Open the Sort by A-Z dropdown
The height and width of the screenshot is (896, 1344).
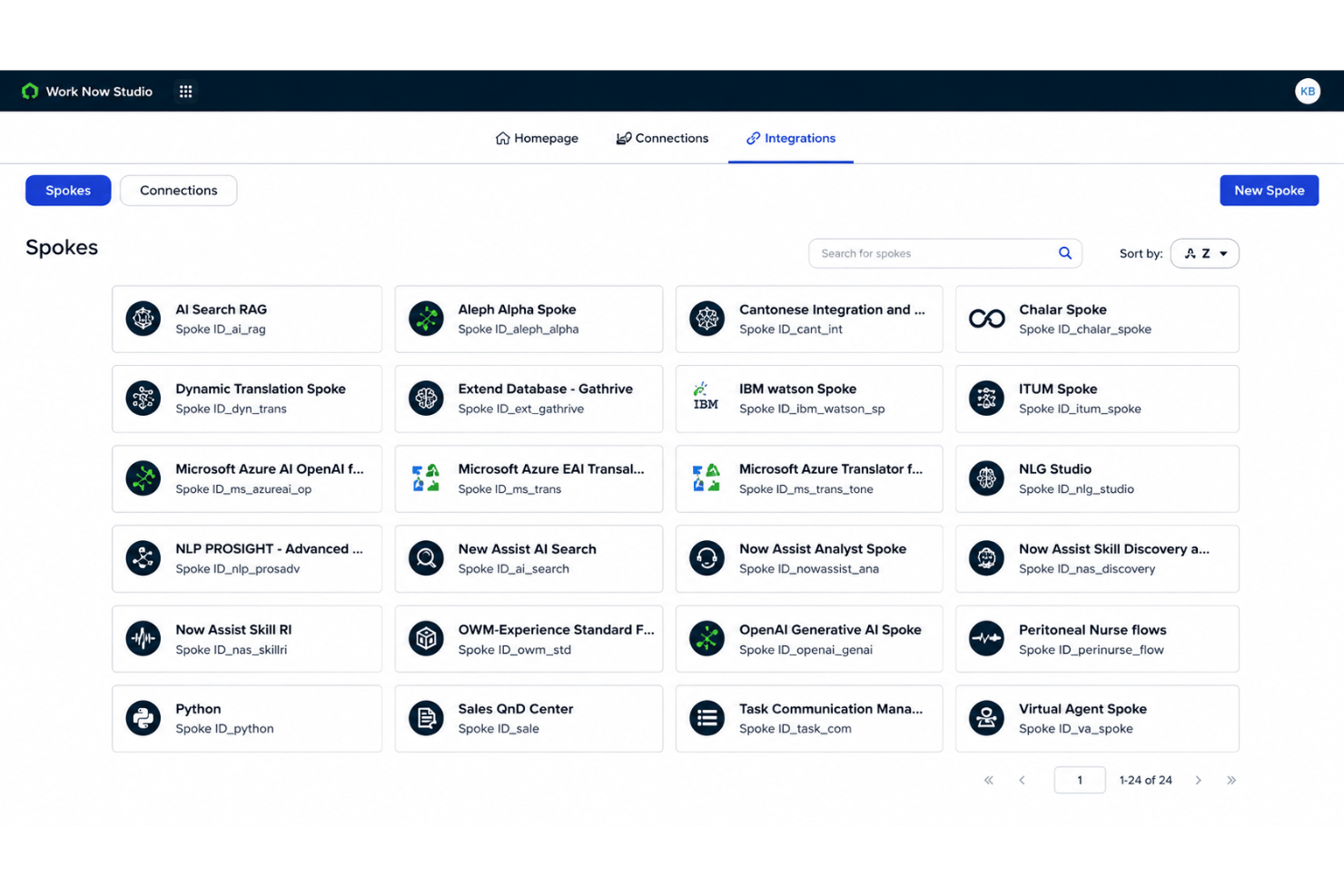(x=1204, y=253)
